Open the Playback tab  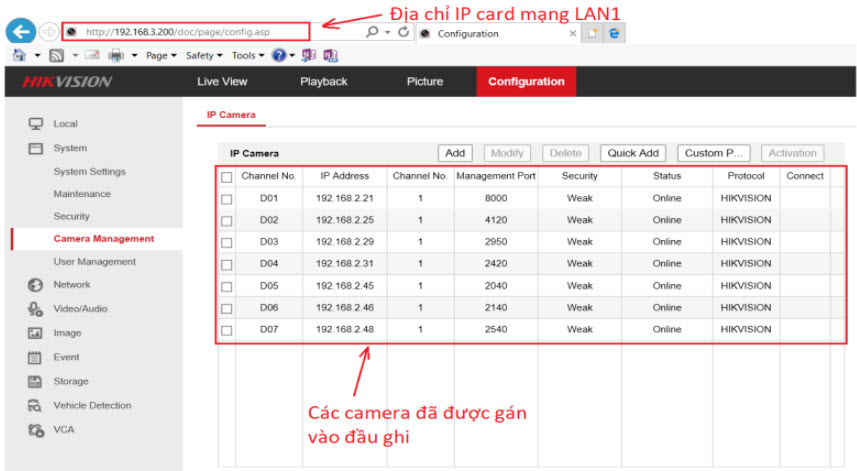(323, 82)
